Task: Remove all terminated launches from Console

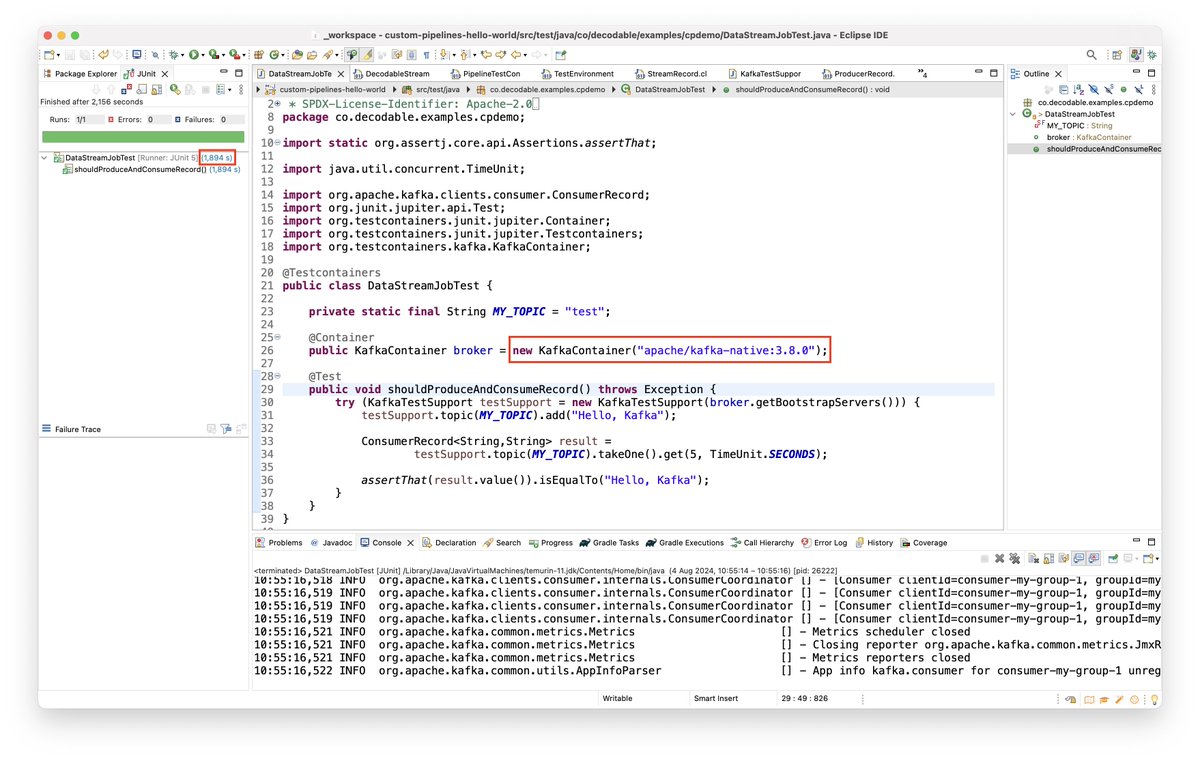Action: [x=1014, y=559]
